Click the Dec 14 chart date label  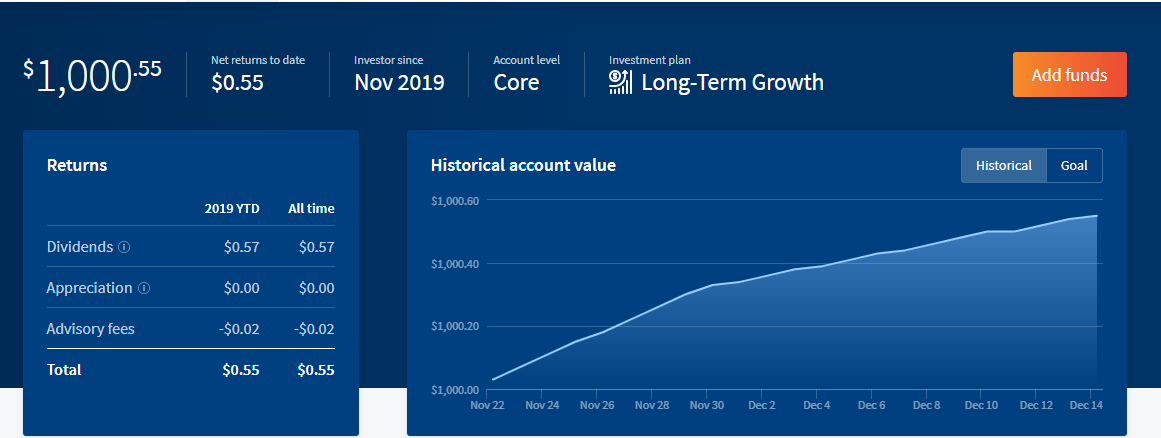(x=1084, y=406)
